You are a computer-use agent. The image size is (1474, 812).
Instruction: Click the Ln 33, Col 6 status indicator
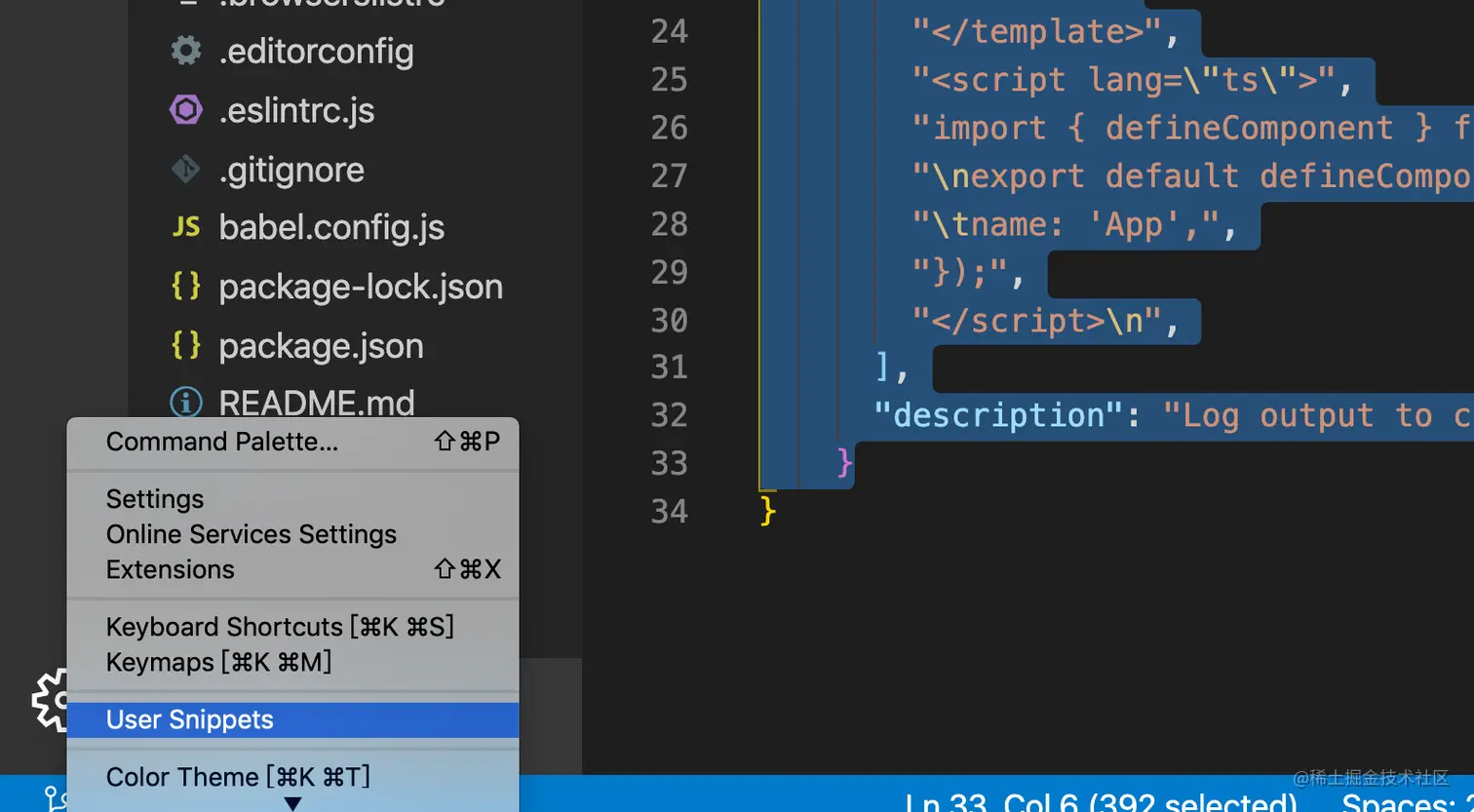coord(1100,801)
